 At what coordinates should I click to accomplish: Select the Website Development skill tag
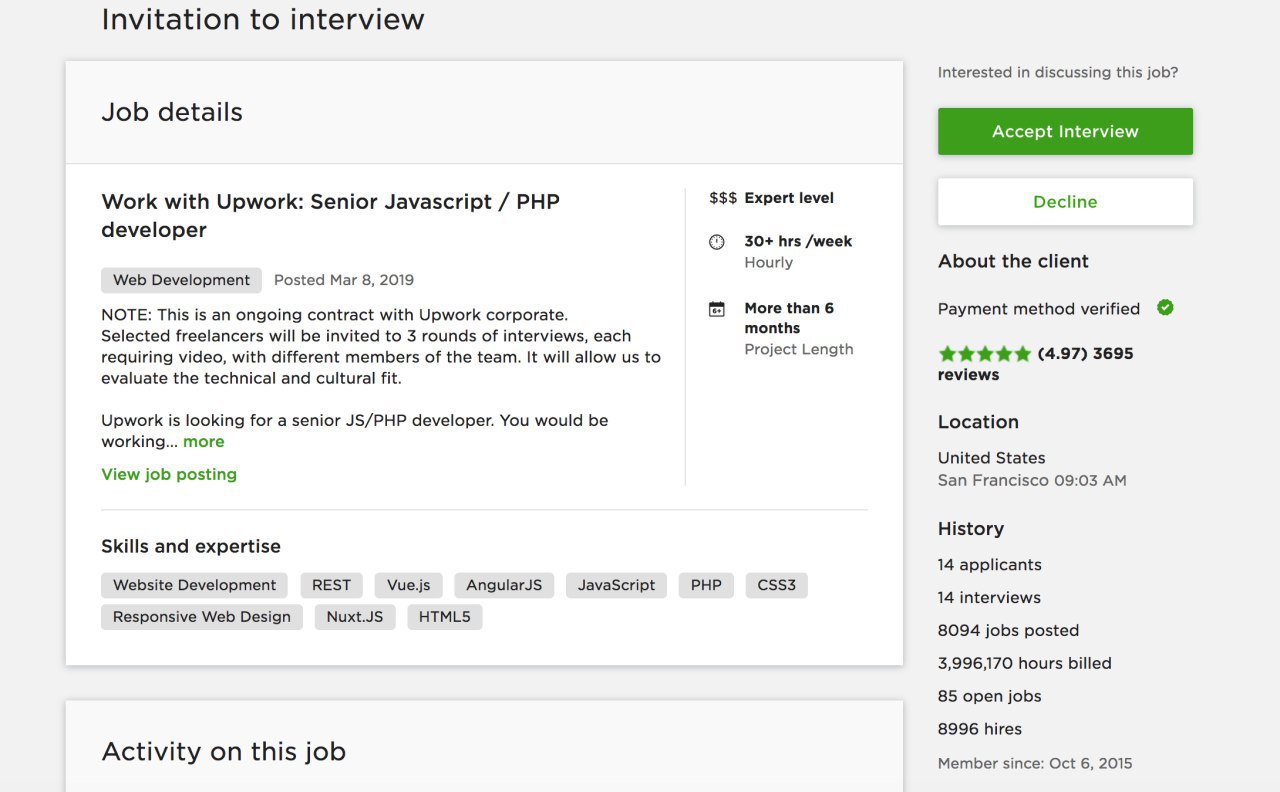[x=194, y=585]
